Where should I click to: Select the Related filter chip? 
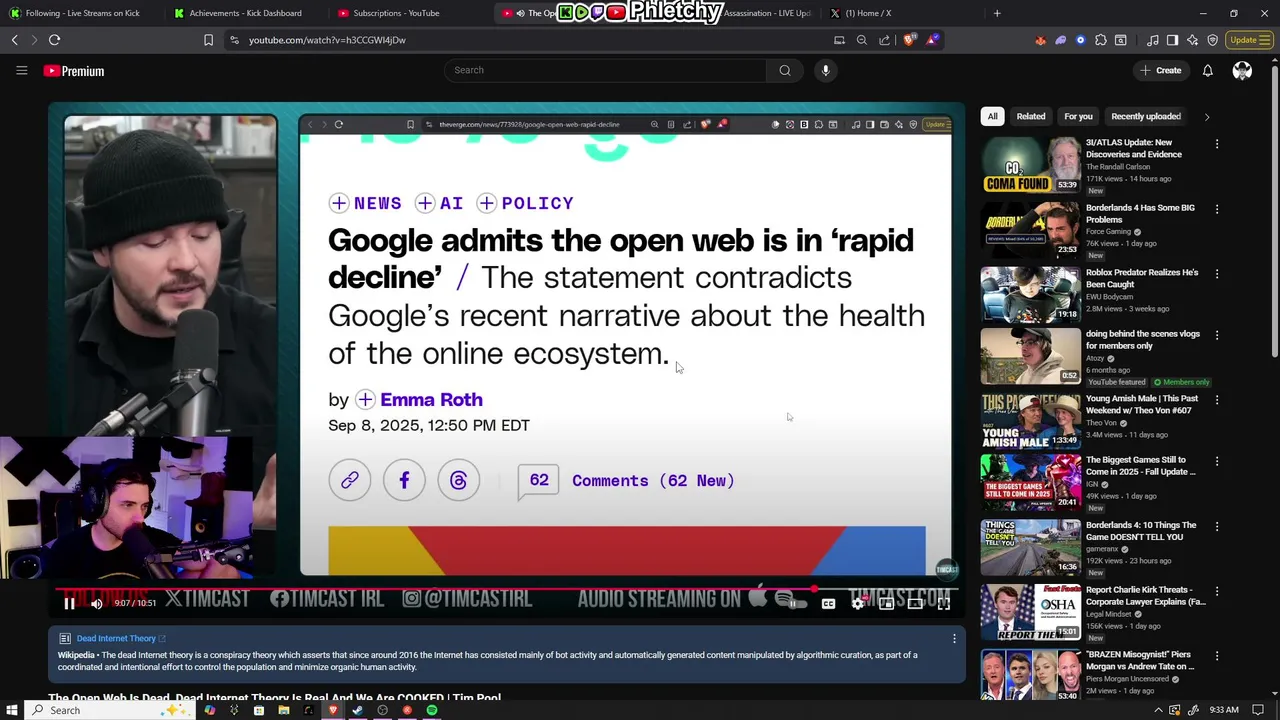coord(1031,116)
